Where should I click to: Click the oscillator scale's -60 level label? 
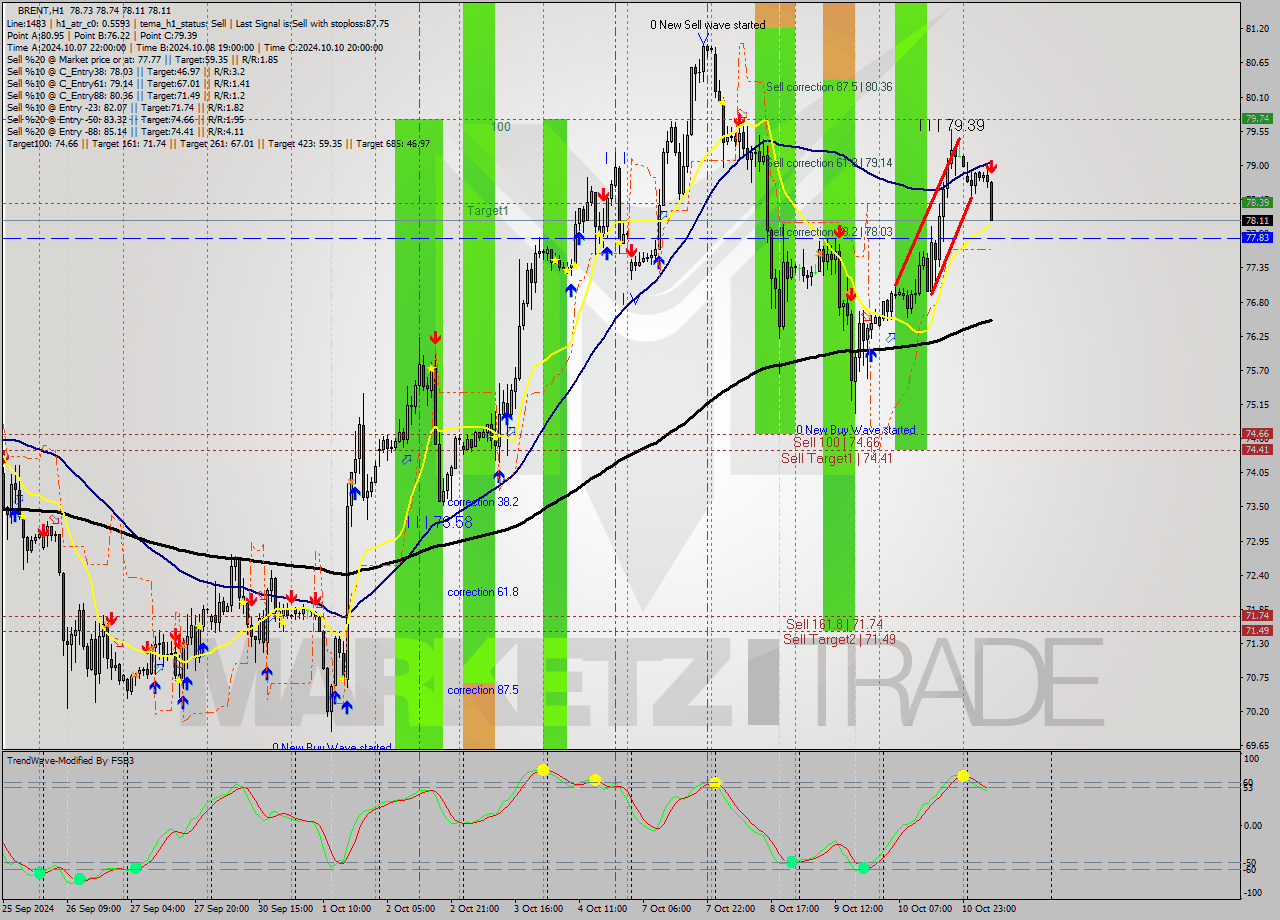1251,870
